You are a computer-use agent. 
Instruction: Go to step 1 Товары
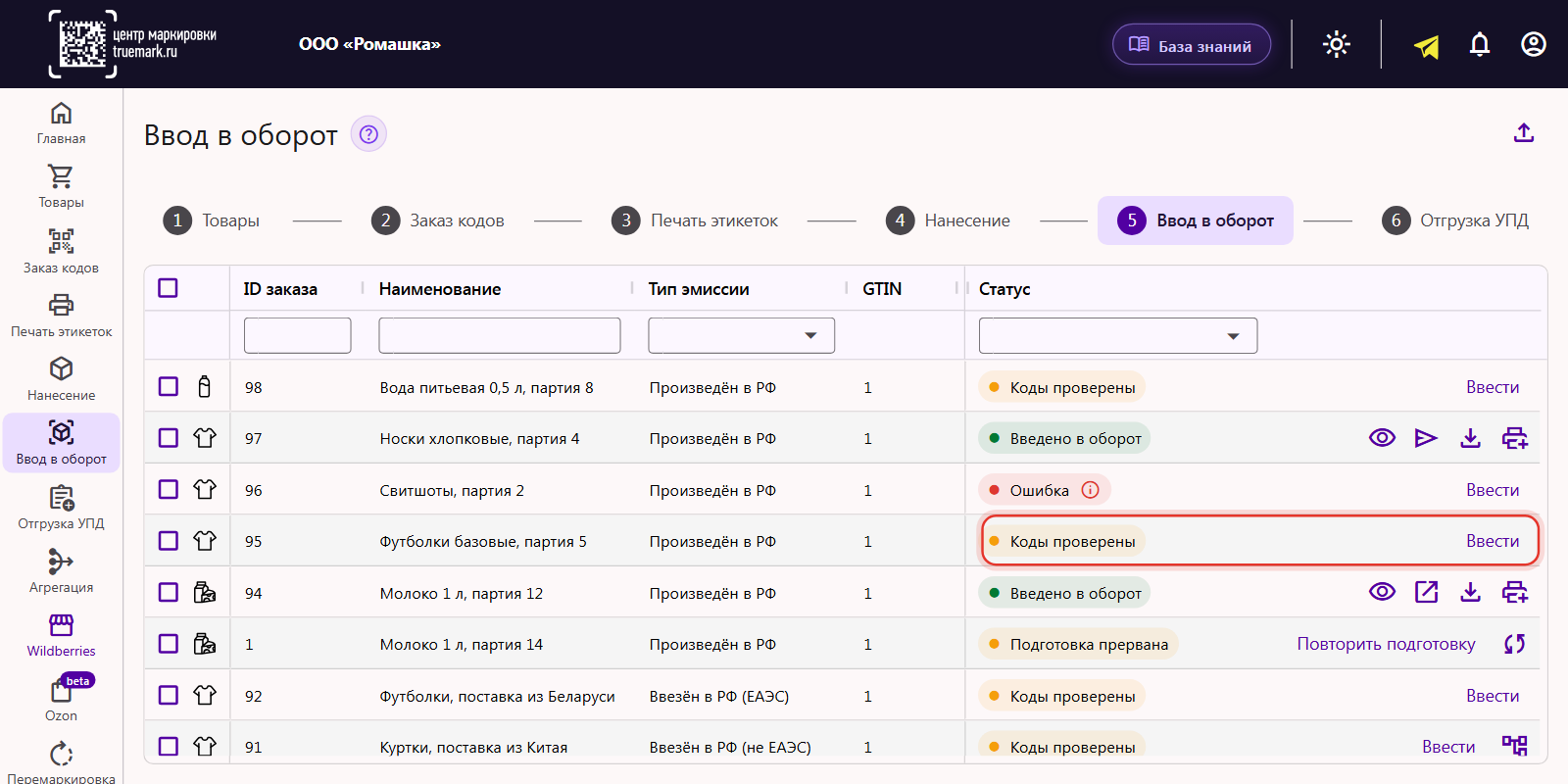click(x=212, y=220)
